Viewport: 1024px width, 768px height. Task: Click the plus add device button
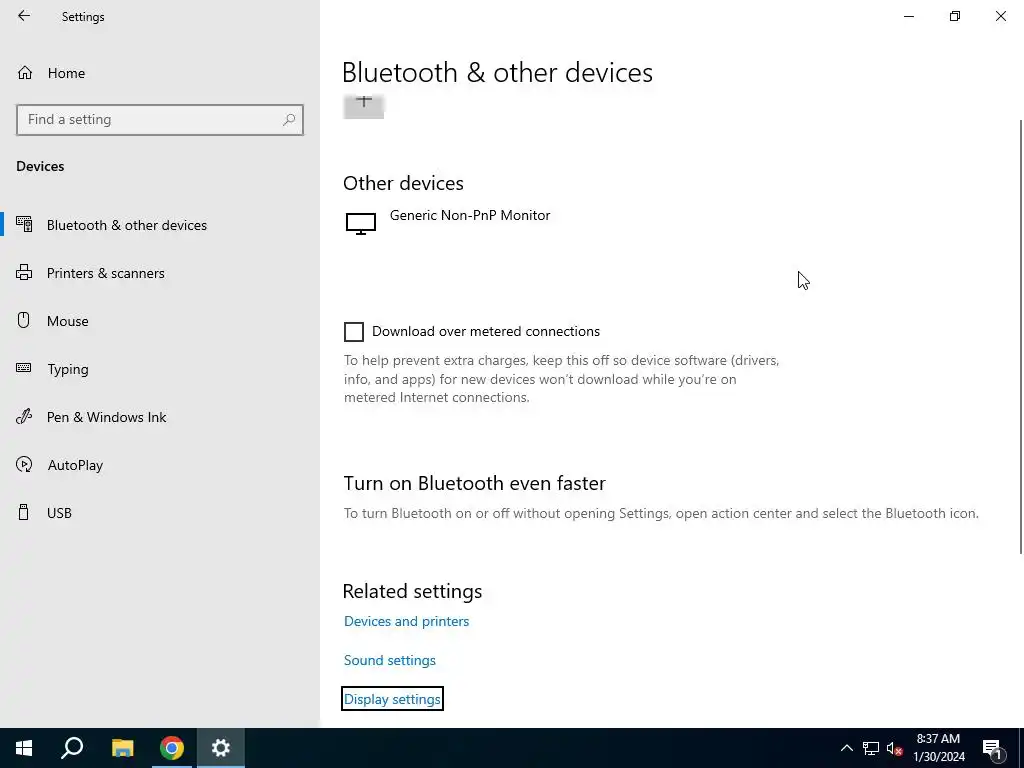point(364,107)
